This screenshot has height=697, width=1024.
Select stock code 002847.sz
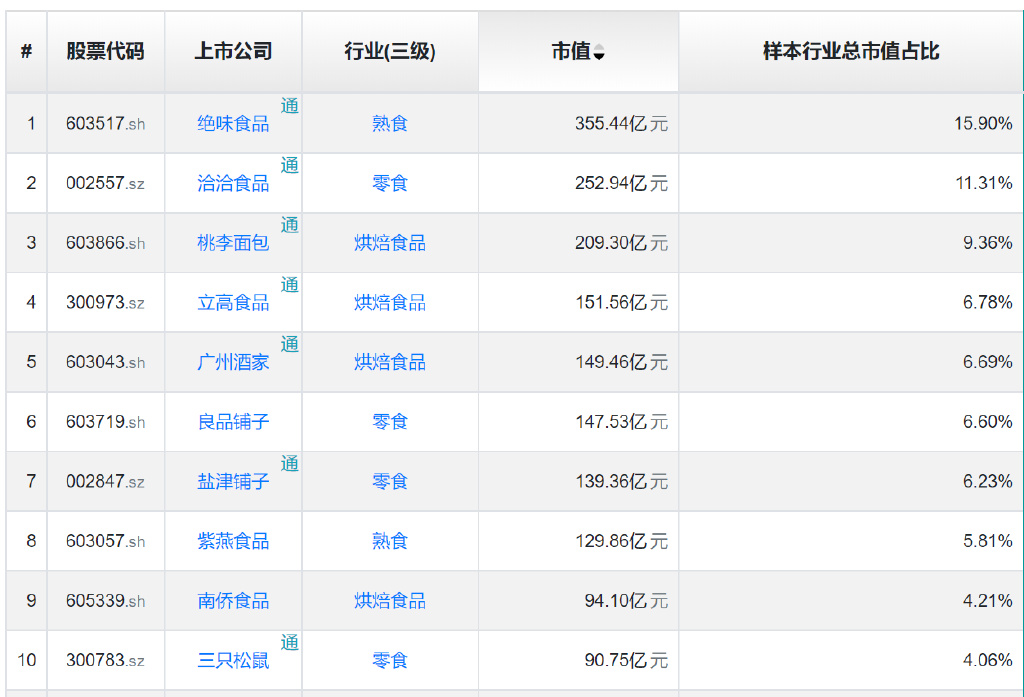(x=105, y=481)
